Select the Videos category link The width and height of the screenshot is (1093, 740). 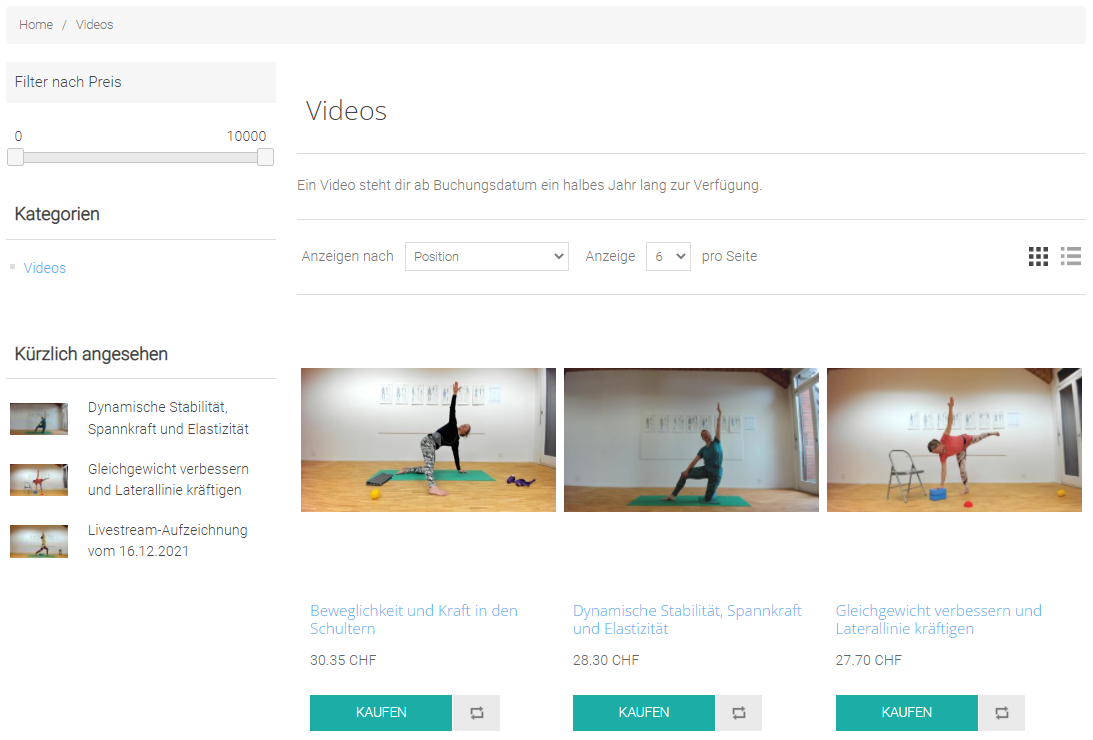point(45,268)
